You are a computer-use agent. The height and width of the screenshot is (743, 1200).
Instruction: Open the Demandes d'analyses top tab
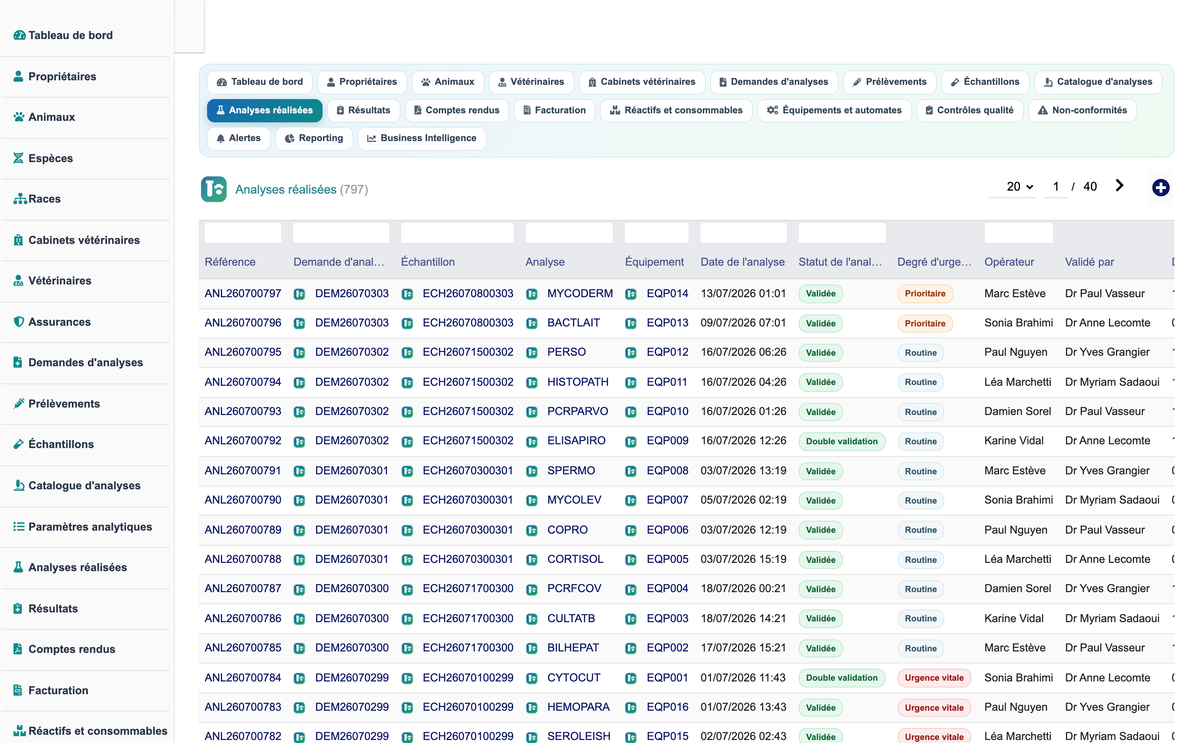tap(773, 82)
